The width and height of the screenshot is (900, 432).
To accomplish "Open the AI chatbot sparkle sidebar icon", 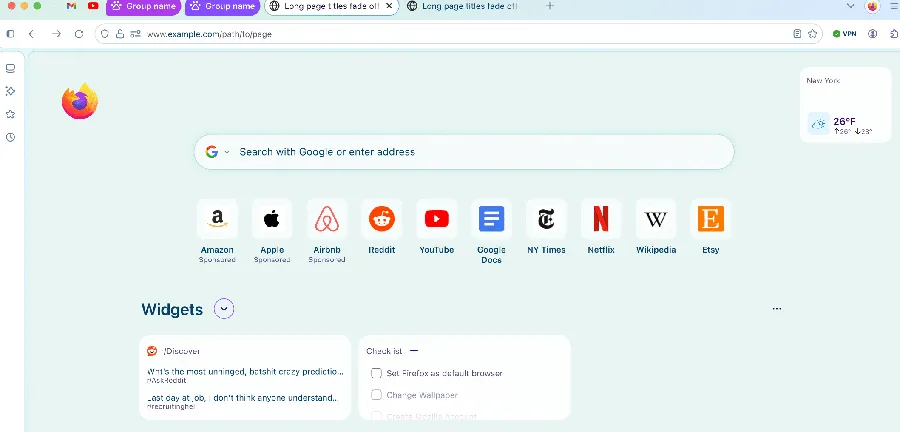I will [x=10, y=91].
